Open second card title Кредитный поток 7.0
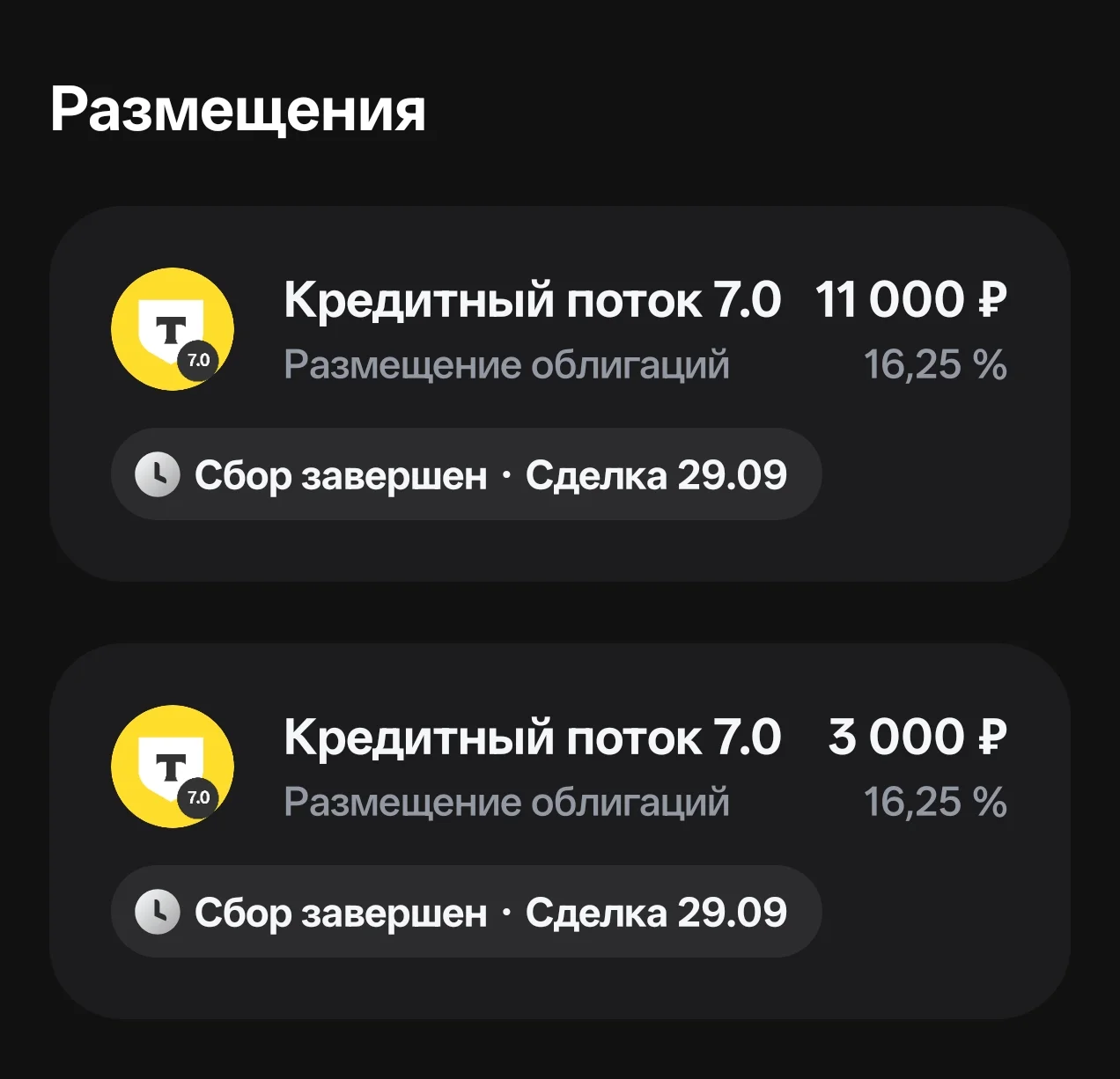1120x1079 pixels. tap(532, 738)
